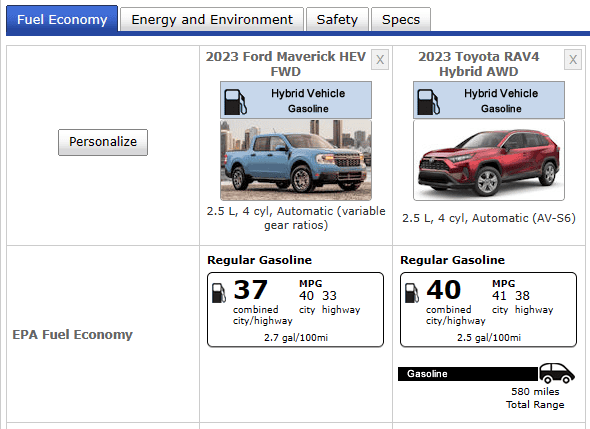Open the Specs tab
Viewport: 590px width, 429px height.
point(401,20)
